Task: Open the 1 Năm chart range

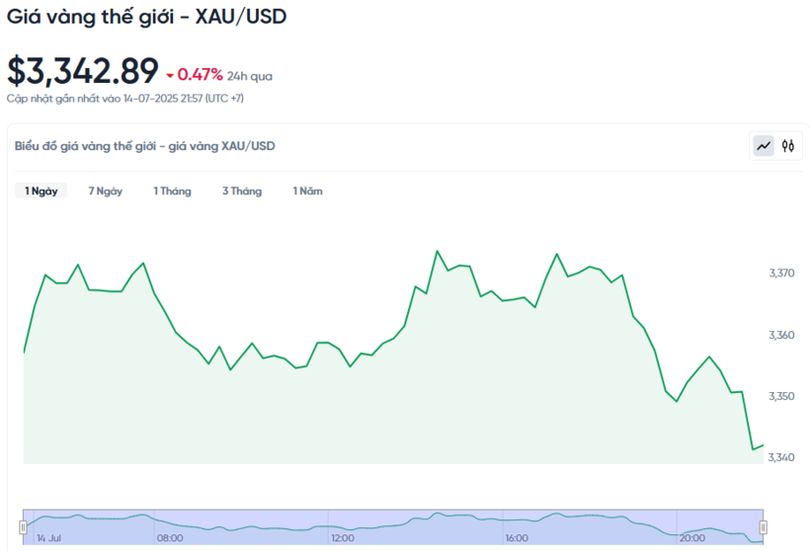Action: (307, 191)
